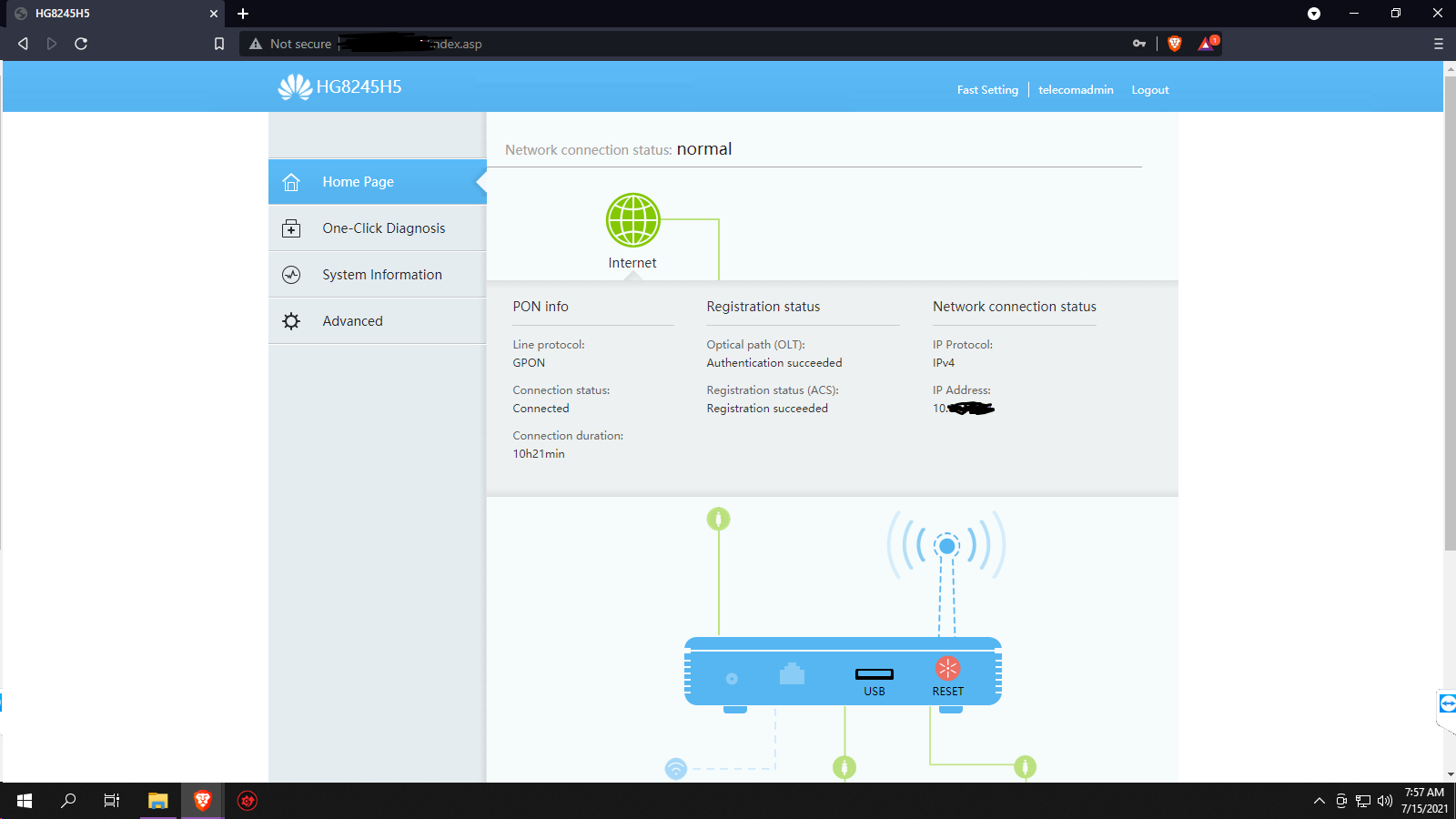Click the Home Page house icon

pos(291,182)
